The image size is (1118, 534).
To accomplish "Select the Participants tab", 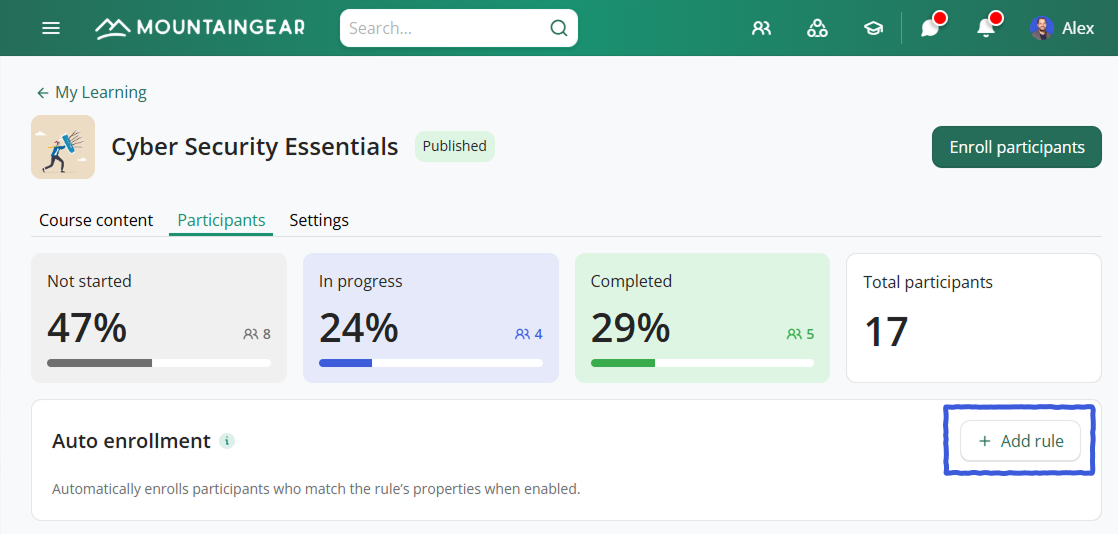I will pos(221,220).
